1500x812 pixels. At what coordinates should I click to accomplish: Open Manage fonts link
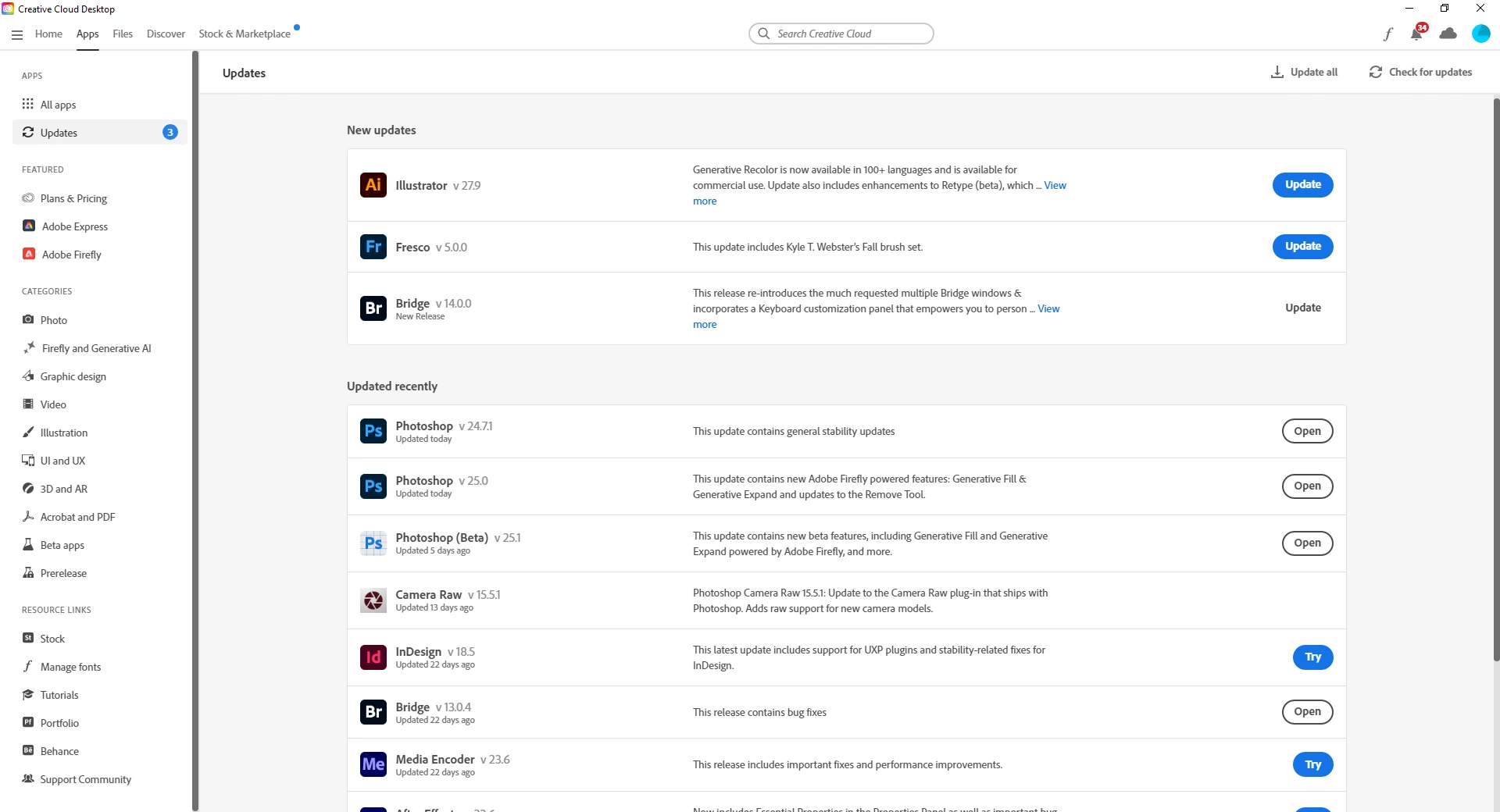coord(70,667)
